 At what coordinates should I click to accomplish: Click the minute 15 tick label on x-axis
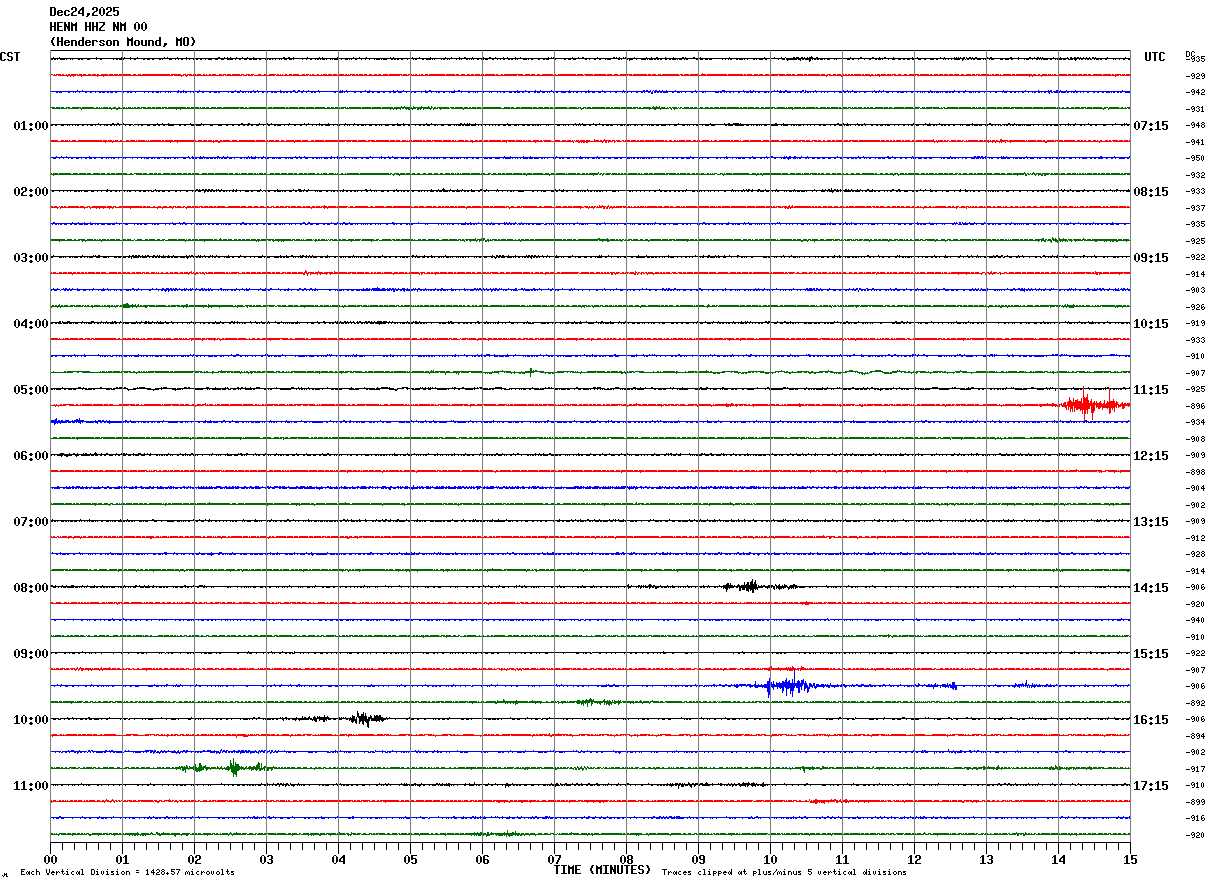tap(1130, 859)
